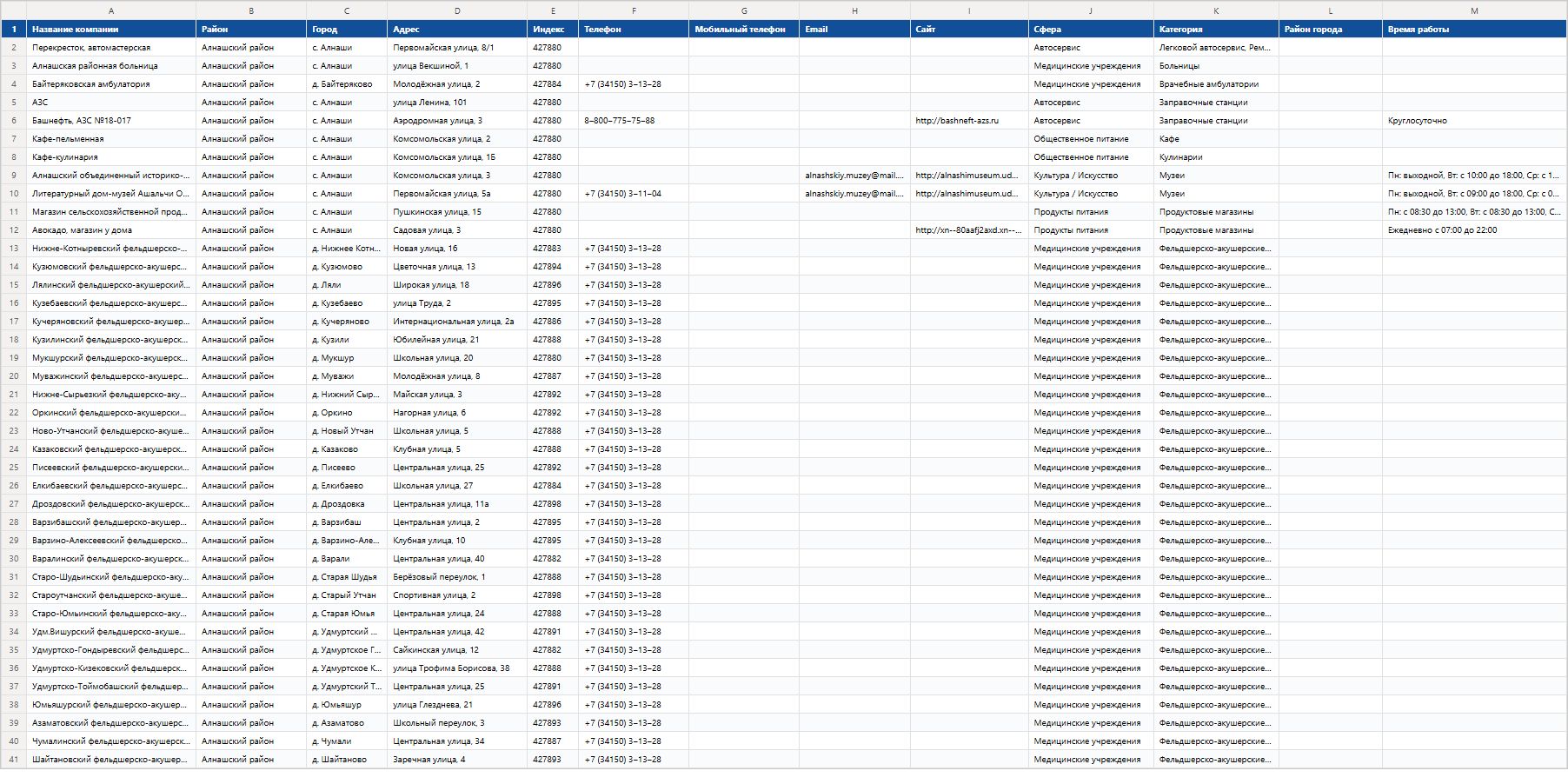Select category cell 'Кафе'
The width and height of the screenshot is (1568, 784).
click(1216, 139)
